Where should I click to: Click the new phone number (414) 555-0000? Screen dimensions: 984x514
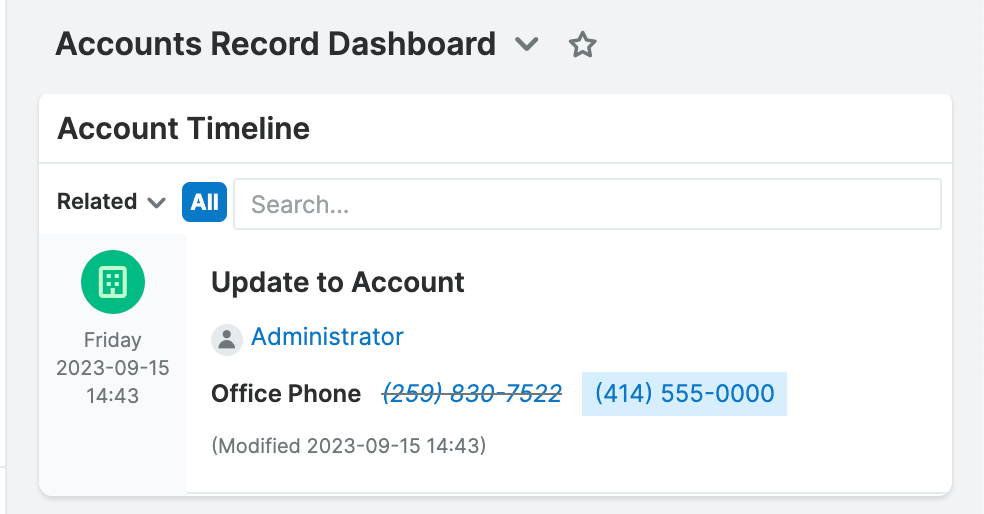(x=684, y=393)
